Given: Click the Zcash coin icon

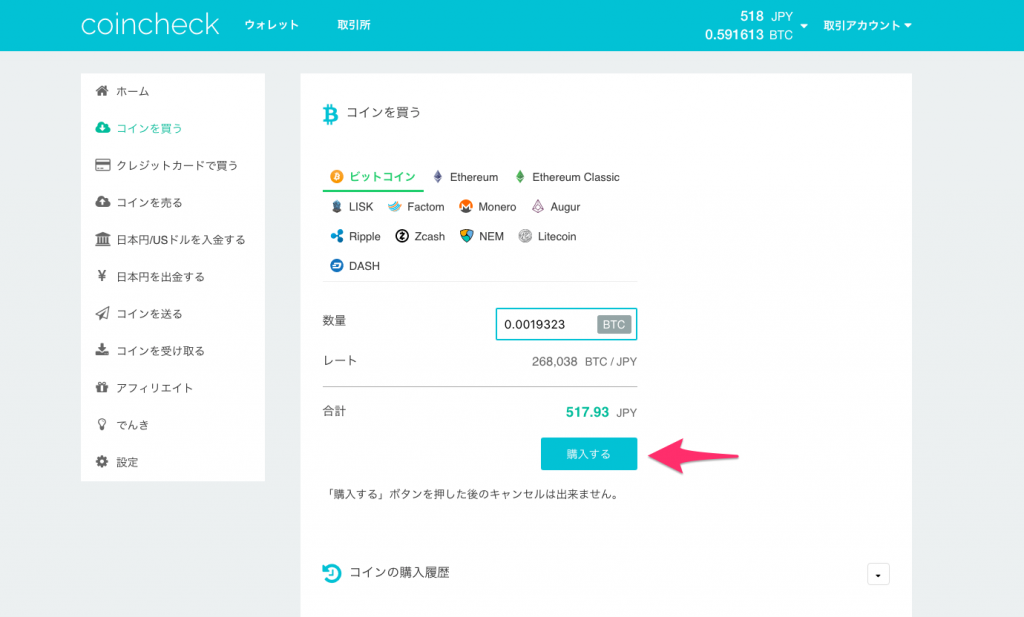Looking at the screenshot, I should click(402, 236).
